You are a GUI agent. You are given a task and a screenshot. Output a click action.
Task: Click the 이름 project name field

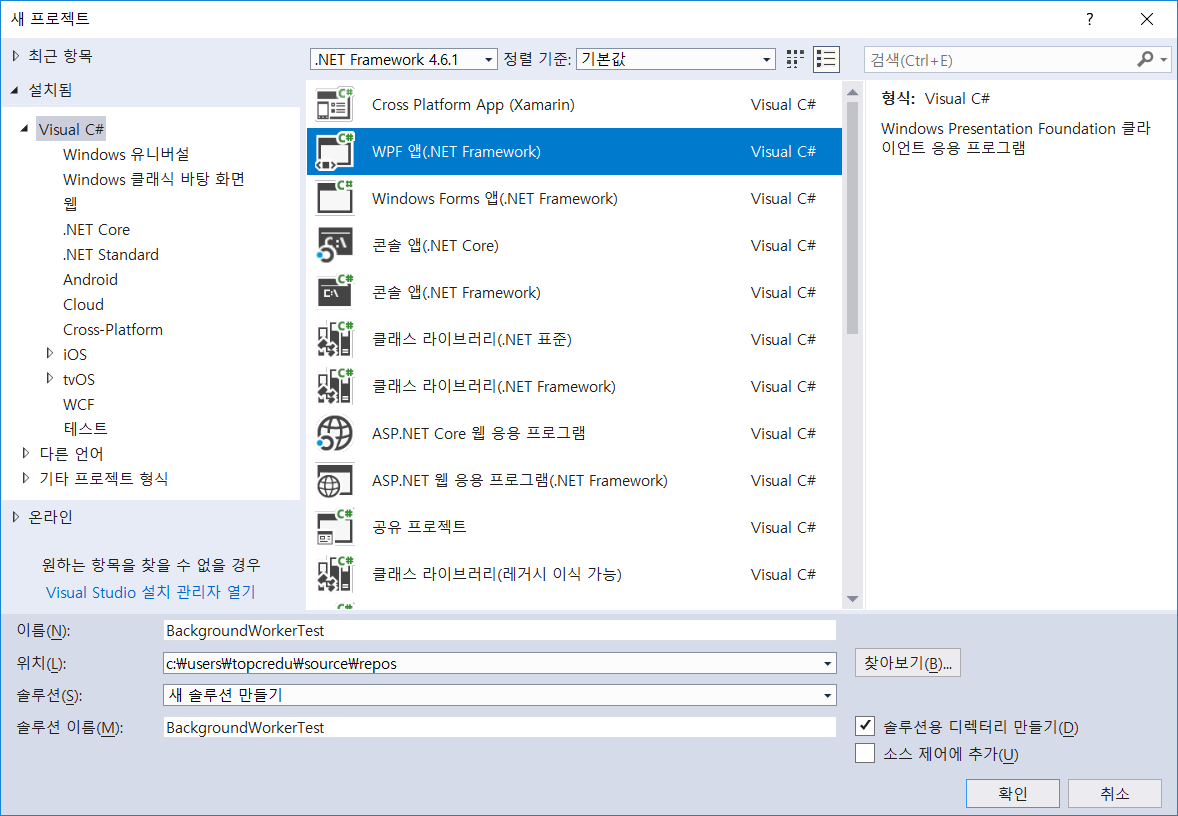500,630
